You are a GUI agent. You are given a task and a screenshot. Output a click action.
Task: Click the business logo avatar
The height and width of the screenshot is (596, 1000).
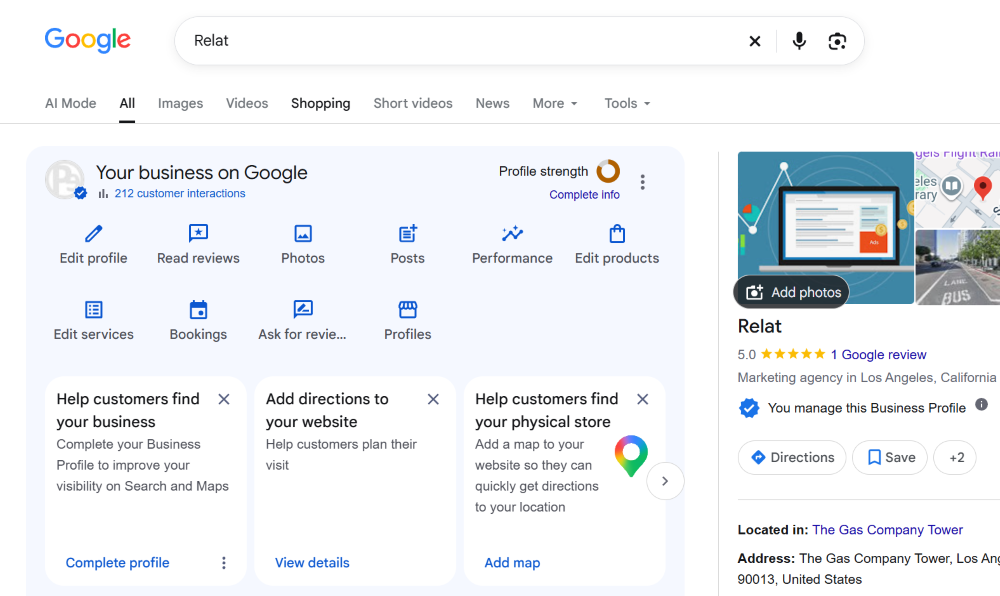(64, 179)
